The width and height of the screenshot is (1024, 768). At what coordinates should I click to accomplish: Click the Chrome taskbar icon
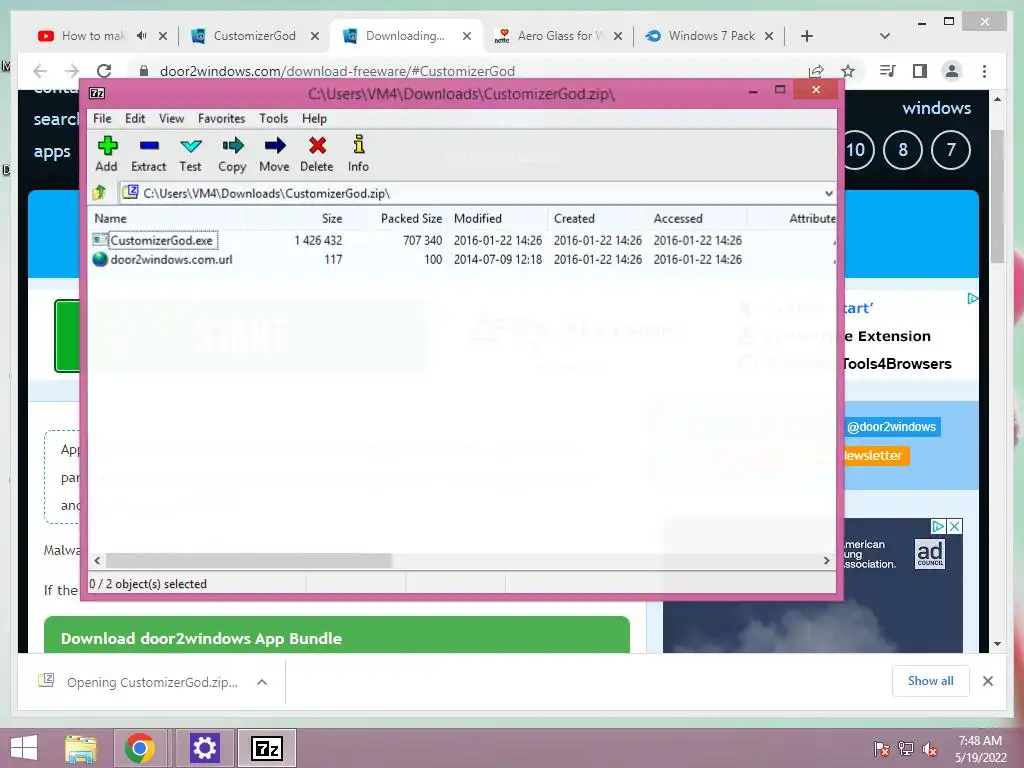pos(140,748)
